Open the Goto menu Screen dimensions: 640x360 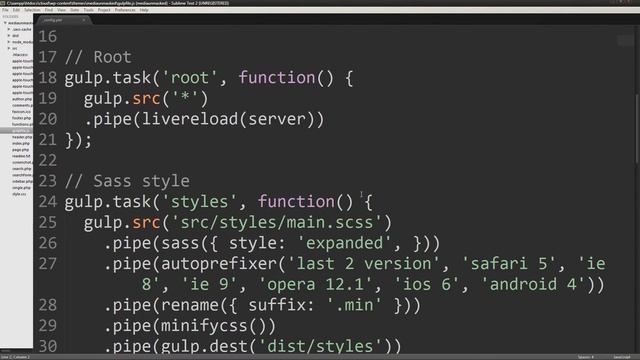(x=75, y=10)
